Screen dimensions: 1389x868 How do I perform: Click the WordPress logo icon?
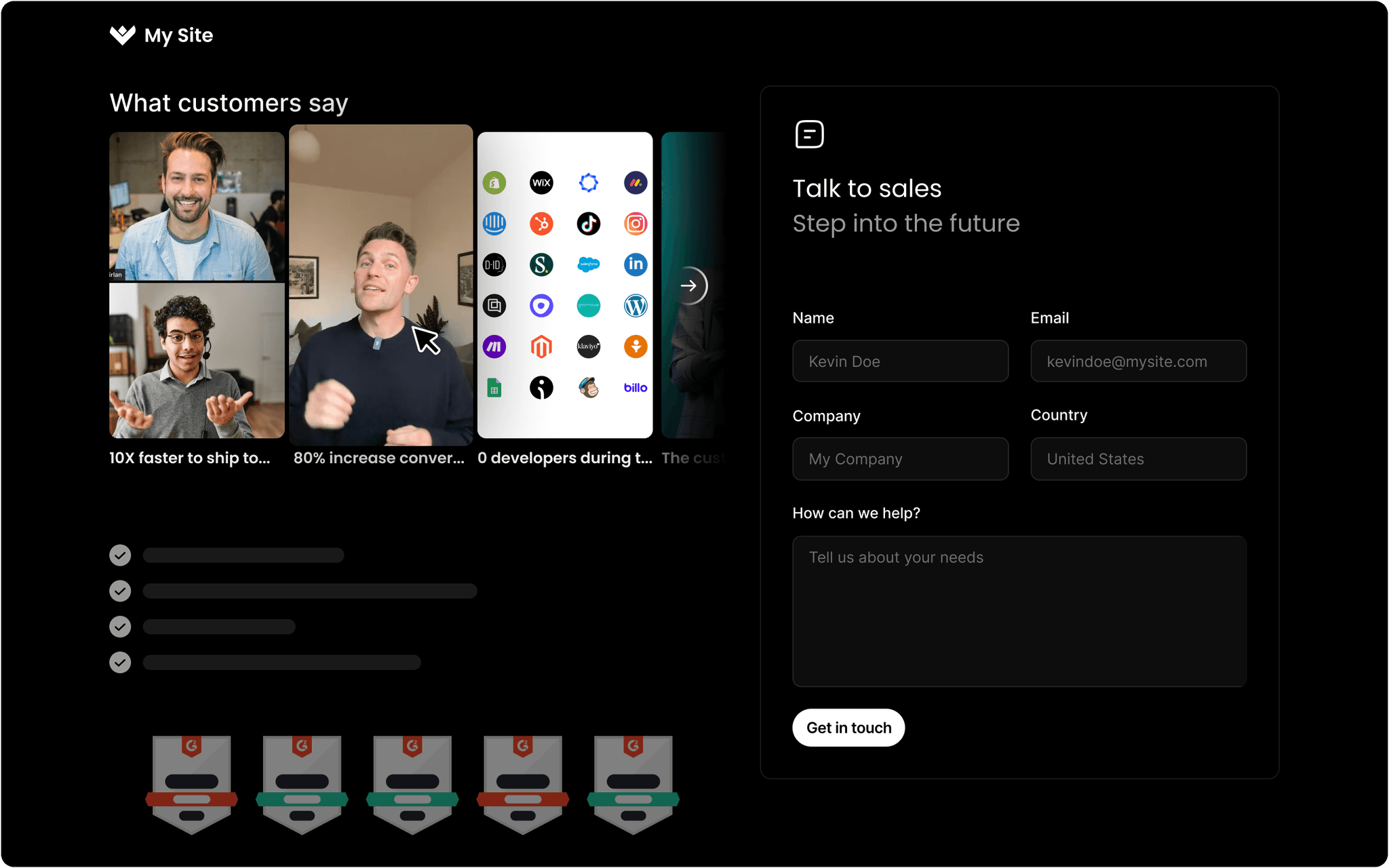click(x=635, y=306)
